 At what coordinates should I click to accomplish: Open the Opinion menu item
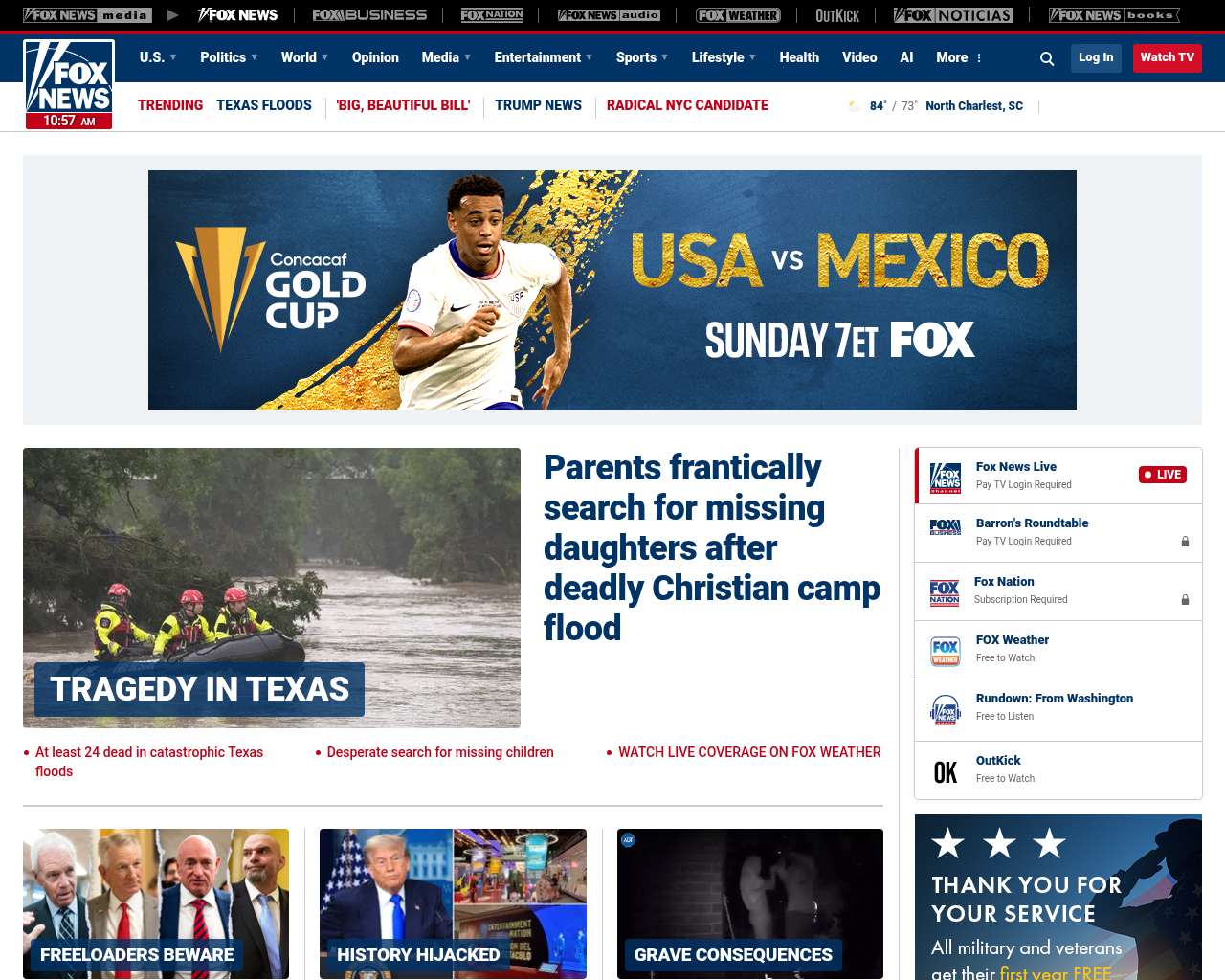pos(375,57)
